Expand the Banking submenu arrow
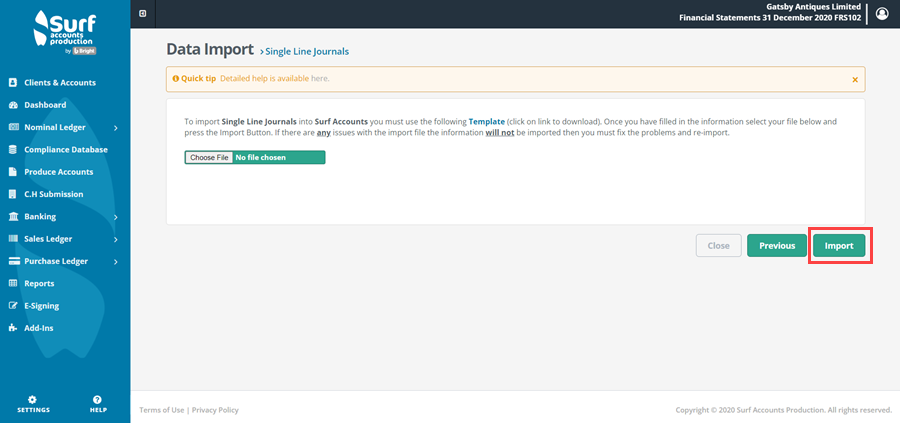Screen dimensions: 900x423 coord(115,218)
